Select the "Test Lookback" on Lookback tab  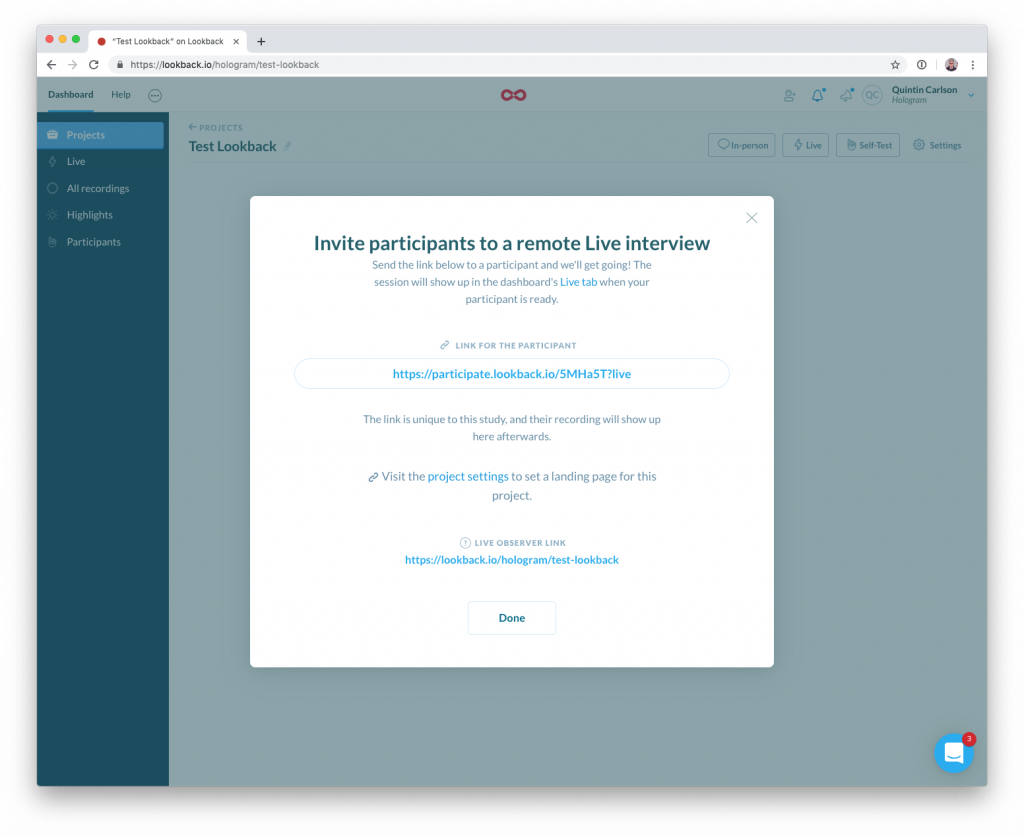pyautogui.click(x=167, y=41)
